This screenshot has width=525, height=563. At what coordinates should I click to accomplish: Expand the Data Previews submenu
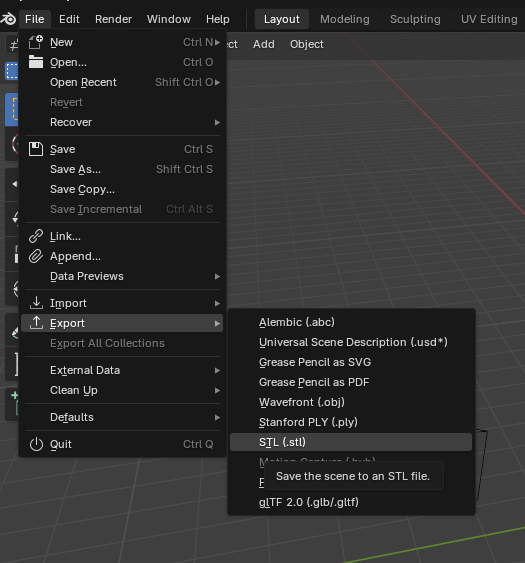click(x=122, y=276)
